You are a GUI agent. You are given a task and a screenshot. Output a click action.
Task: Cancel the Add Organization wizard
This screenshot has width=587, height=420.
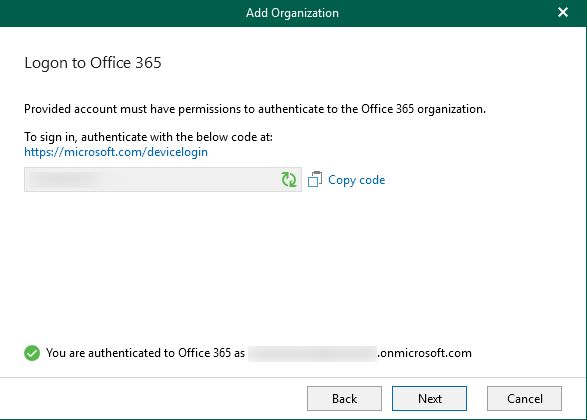tap(524, 399)
